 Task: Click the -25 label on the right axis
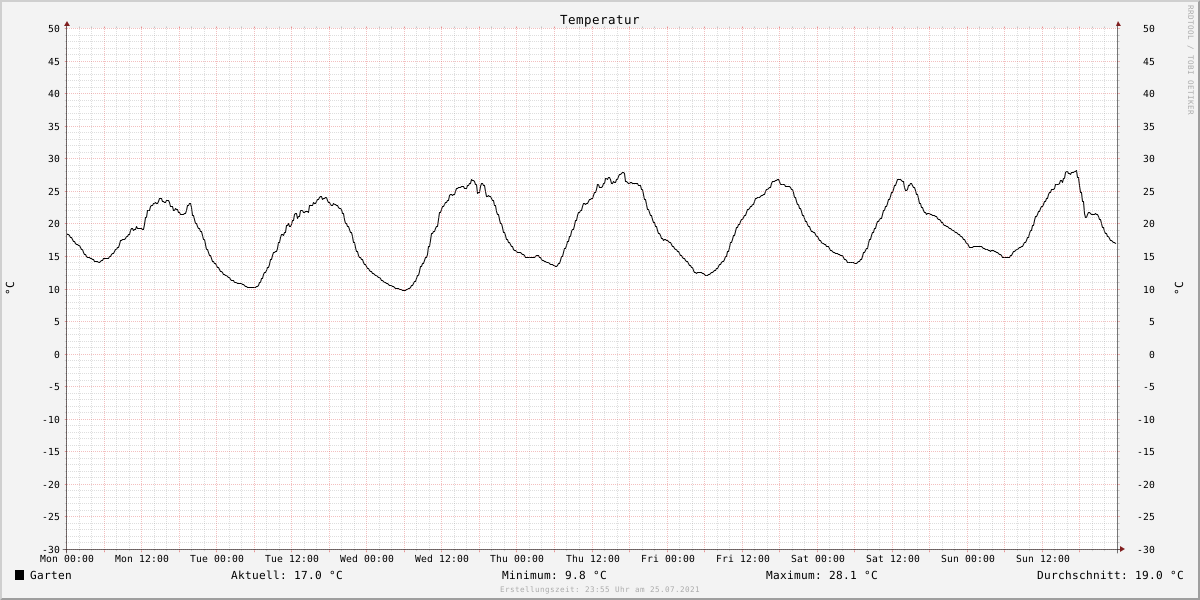[1146, 517]
